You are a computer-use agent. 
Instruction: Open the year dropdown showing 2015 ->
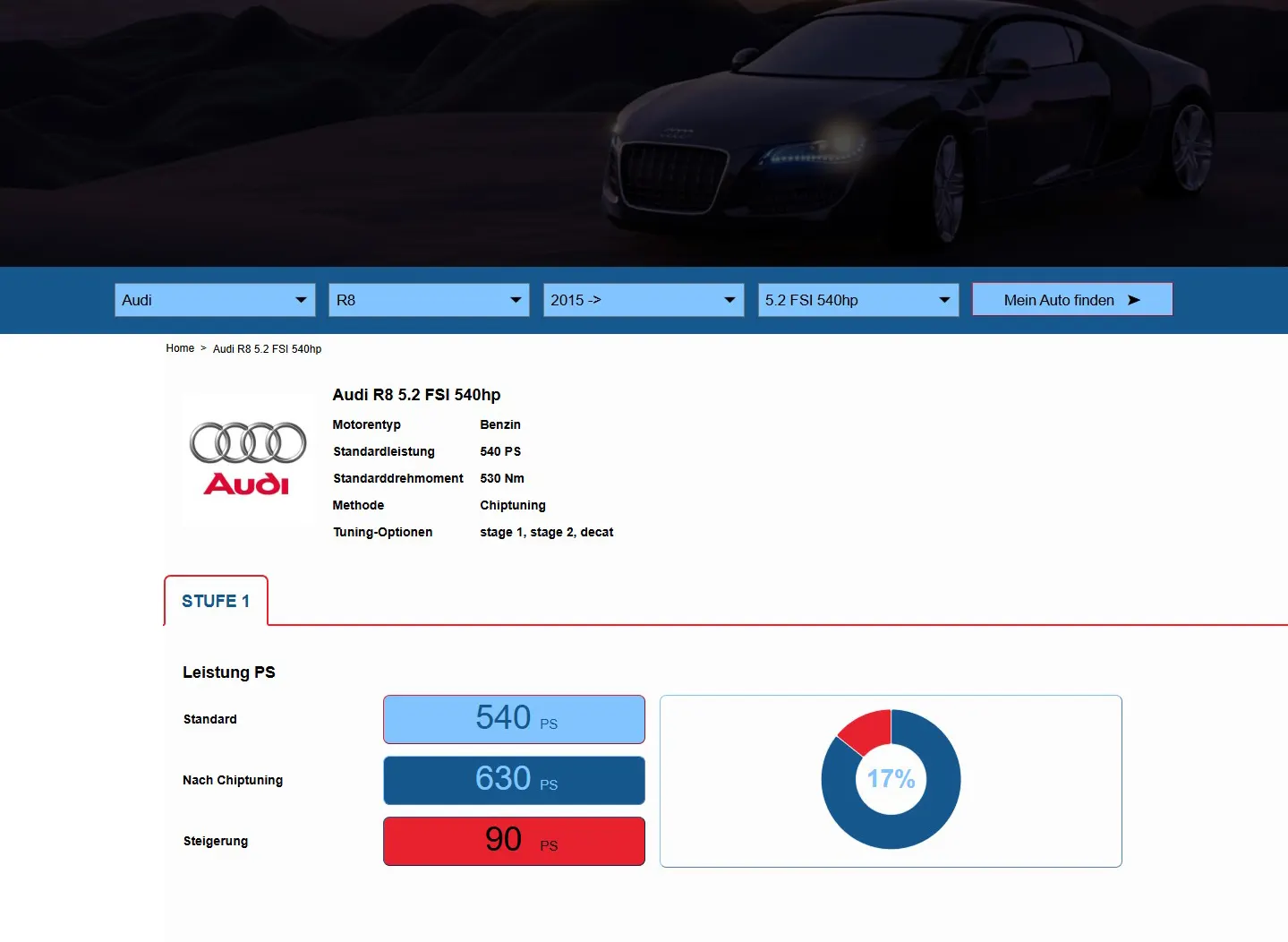point(643,300)
